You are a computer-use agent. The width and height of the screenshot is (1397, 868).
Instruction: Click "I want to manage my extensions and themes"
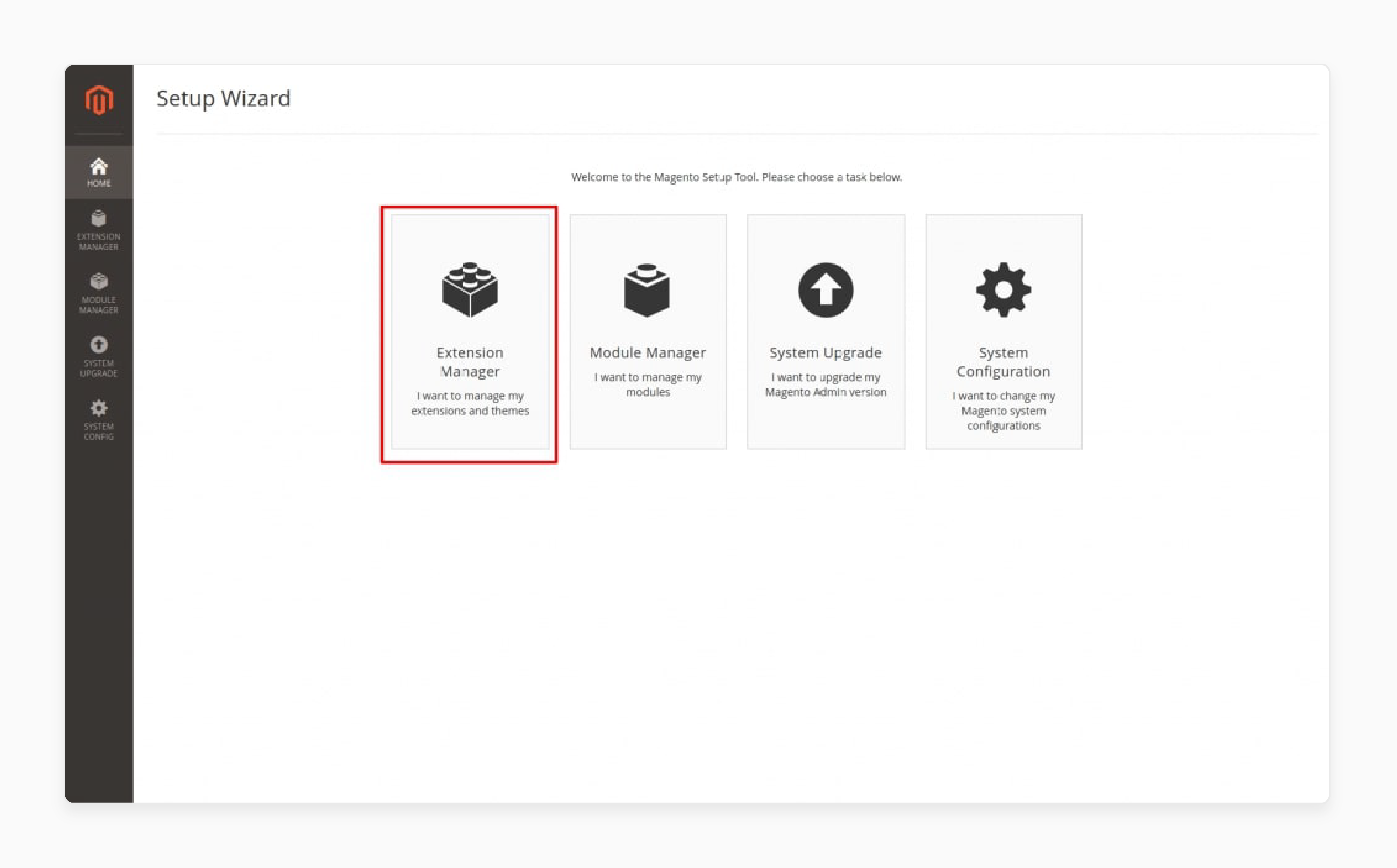click(x=470, y=403)
